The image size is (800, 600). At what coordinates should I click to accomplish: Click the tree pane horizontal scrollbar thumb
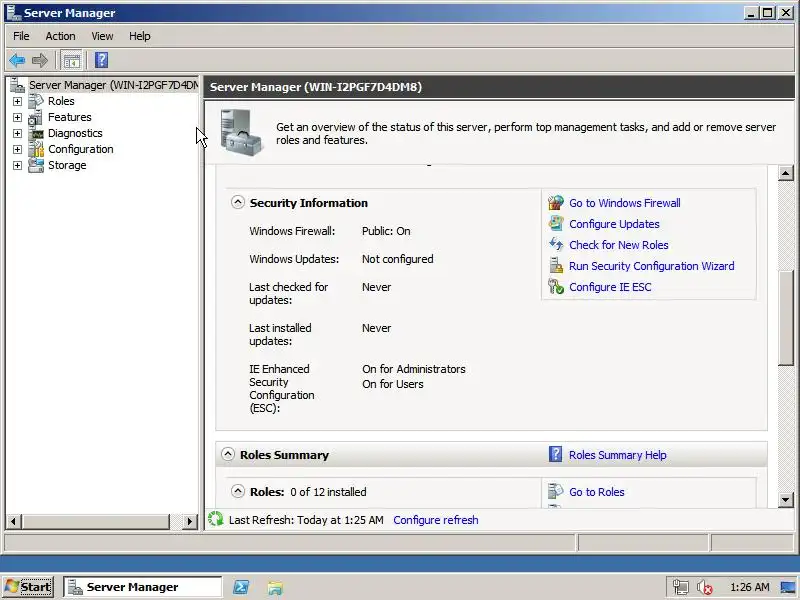click(x=96, y=521)
